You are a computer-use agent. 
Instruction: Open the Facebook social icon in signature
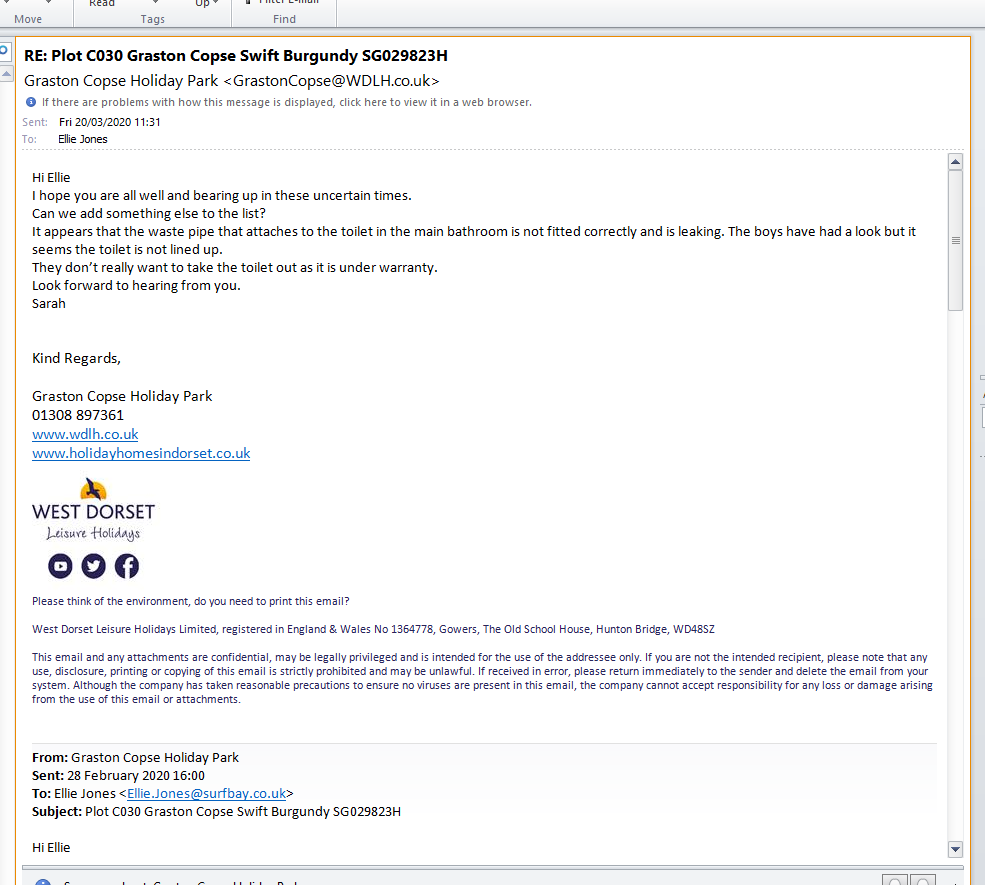pos(127,566)
